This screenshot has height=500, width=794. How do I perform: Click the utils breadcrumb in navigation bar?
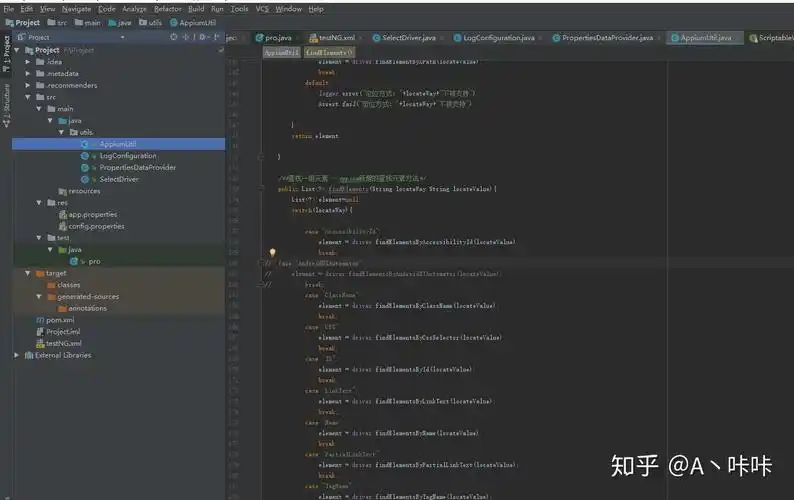click(150, 23)
